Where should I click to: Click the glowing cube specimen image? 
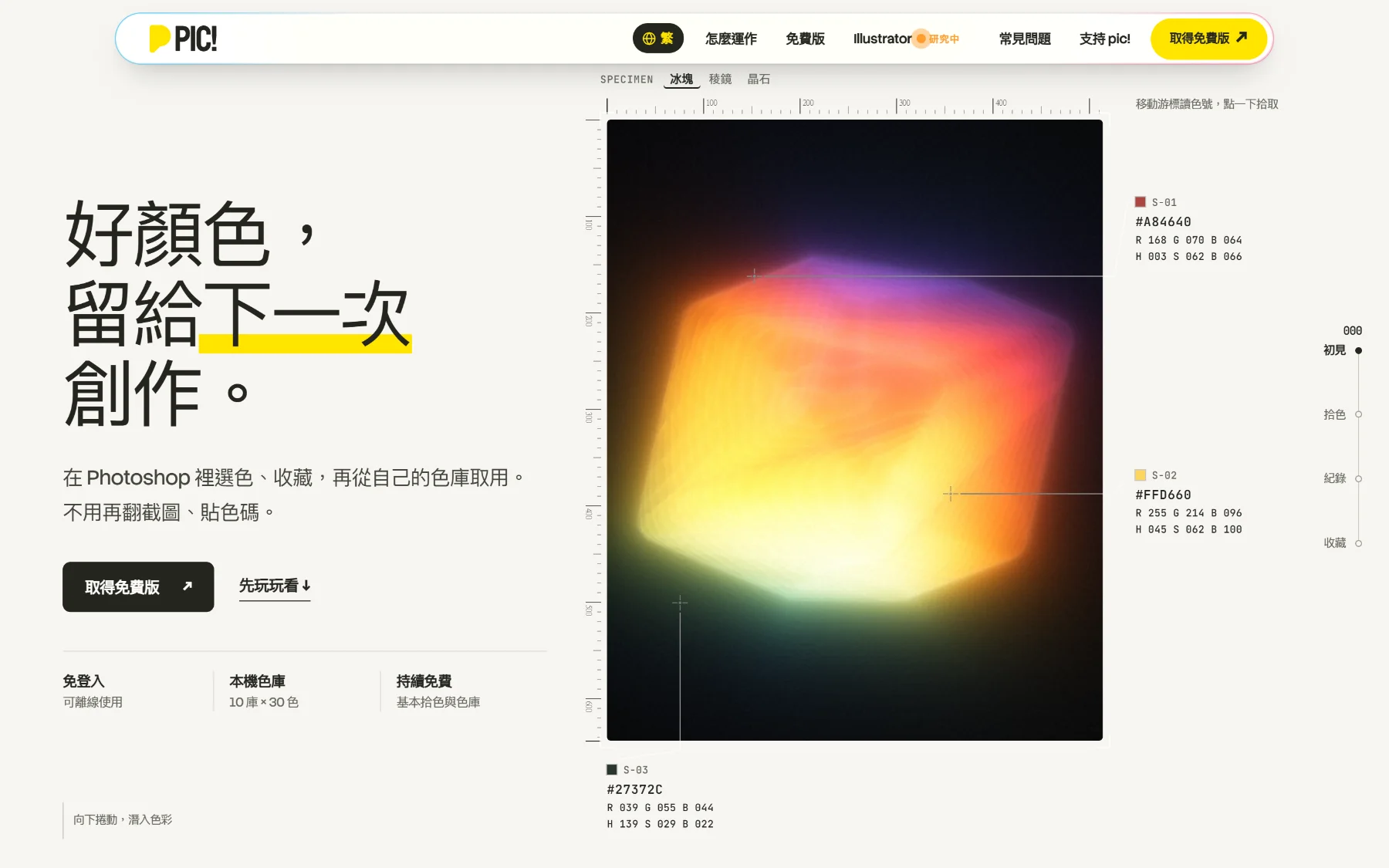coord(854,430)
